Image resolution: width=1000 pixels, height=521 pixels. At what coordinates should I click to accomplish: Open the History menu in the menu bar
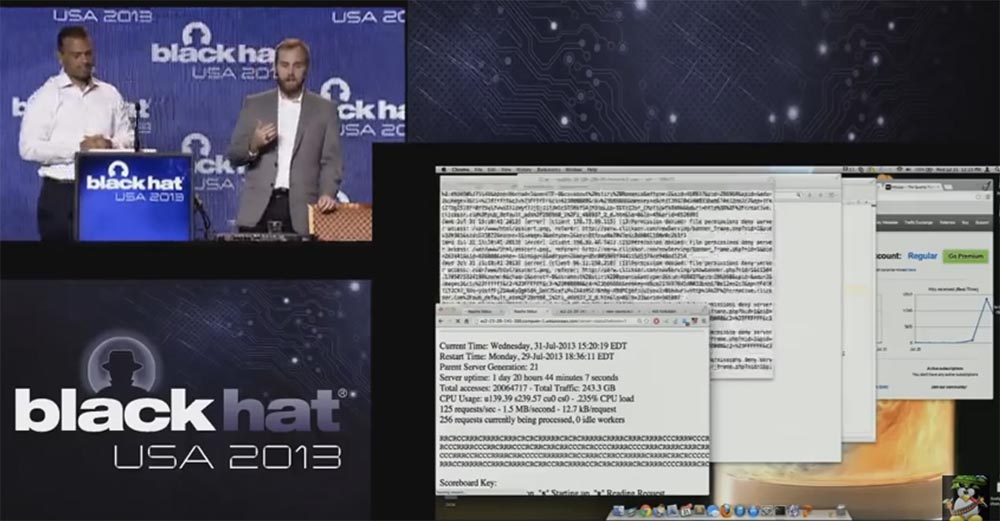[x=524, y=170]
